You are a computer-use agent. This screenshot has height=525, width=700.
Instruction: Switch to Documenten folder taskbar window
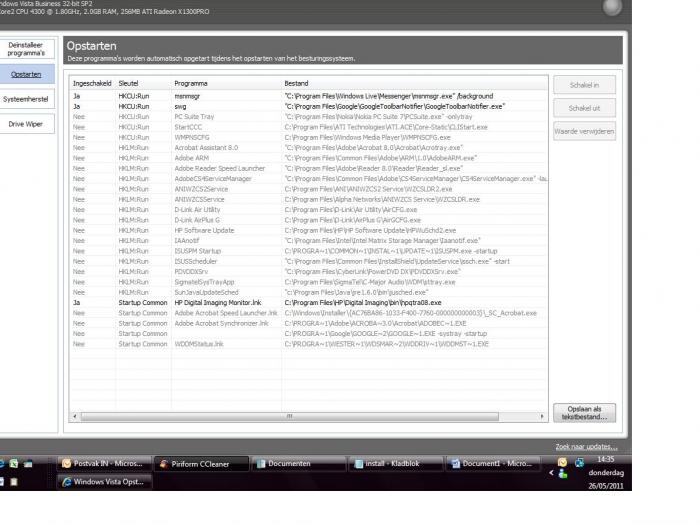click(x=298, y=464)
